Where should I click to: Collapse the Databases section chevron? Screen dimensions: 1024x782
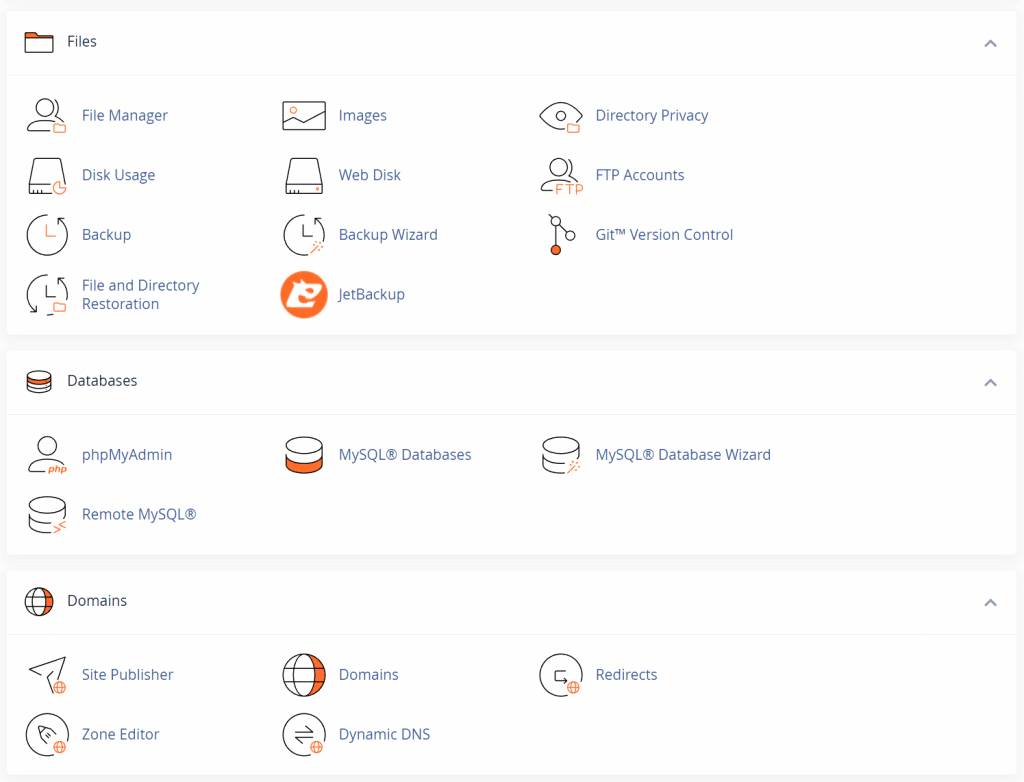[990, 382]
